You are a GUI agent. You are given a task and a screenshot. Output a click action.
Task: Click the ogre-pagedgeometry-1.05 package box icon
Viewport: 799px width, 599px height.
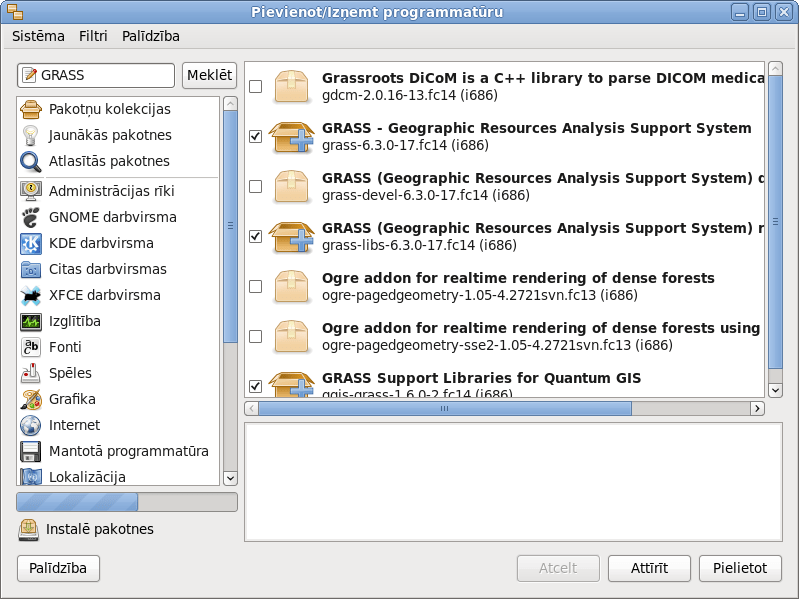[x=291, y=287]
